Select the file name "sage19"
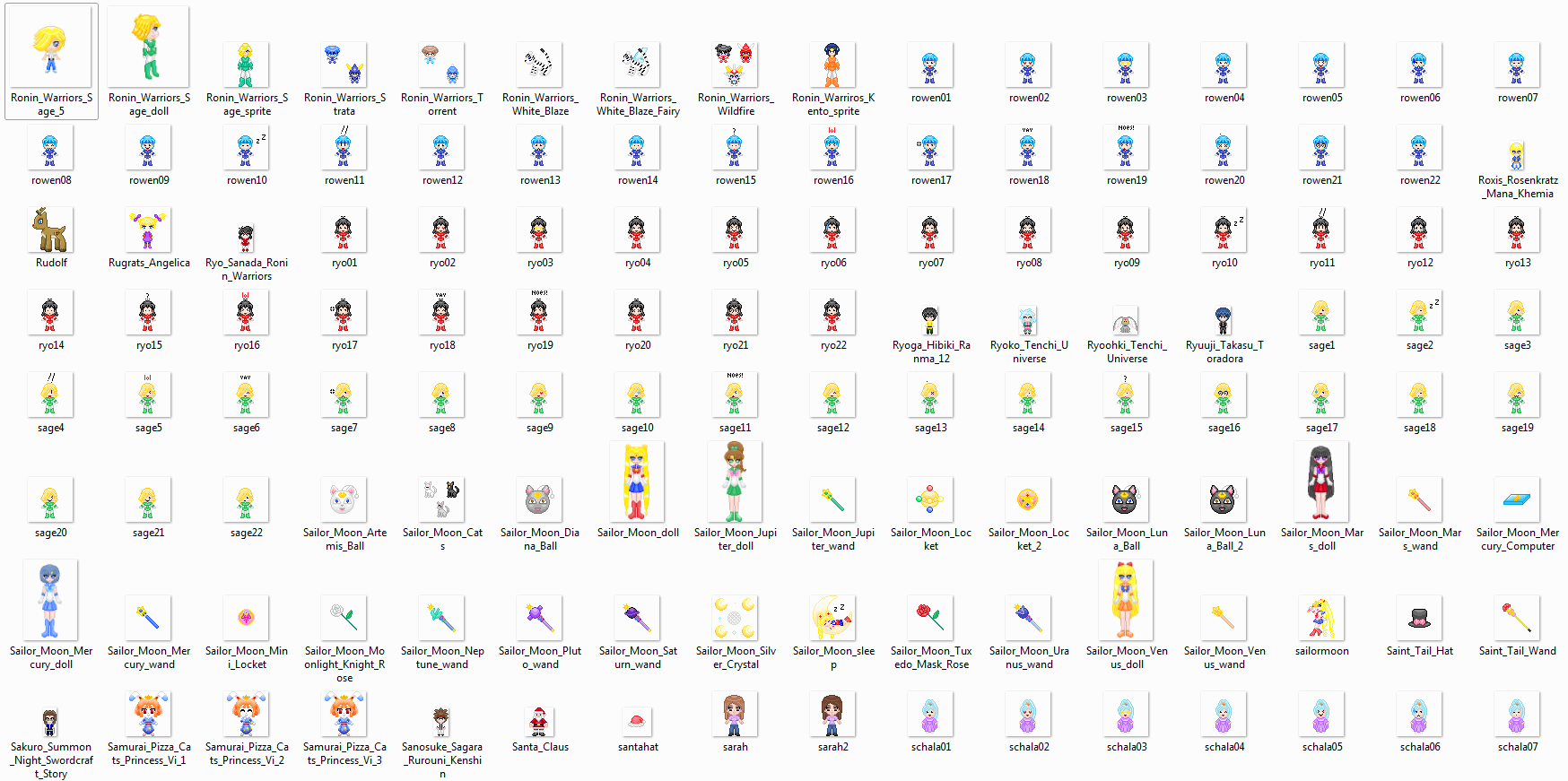This screenshot has height=781, width=1568. (1518, 428)
